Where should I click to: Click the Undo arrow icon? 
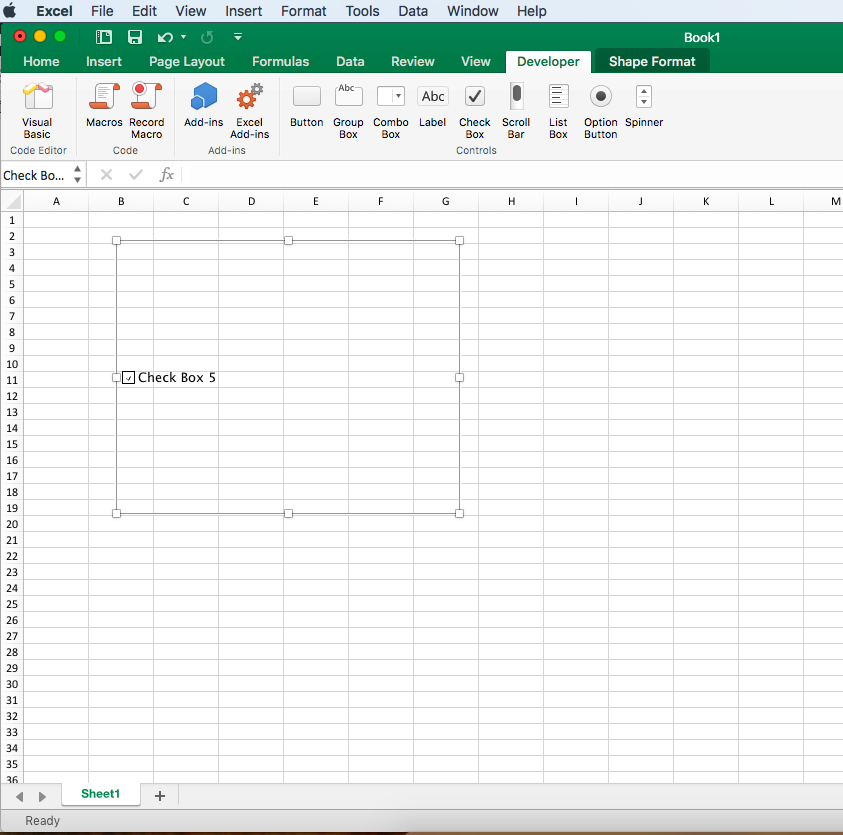click(x=165, y=37)
